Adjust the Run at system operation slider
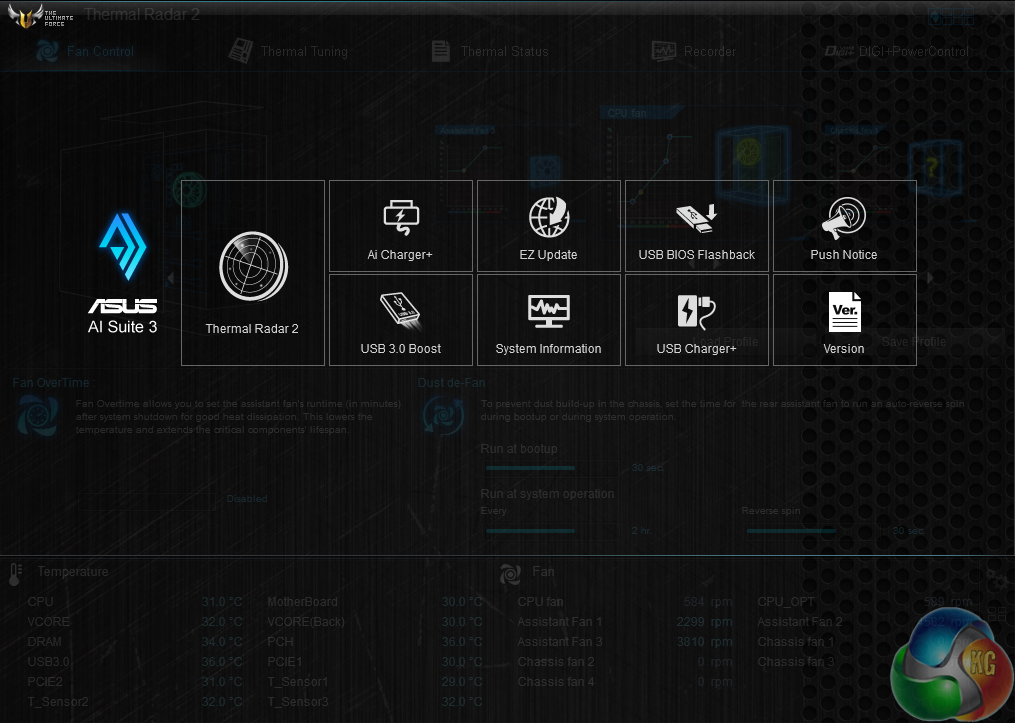The width and height of the screenshot is (1015, 723). coord(553,531)
